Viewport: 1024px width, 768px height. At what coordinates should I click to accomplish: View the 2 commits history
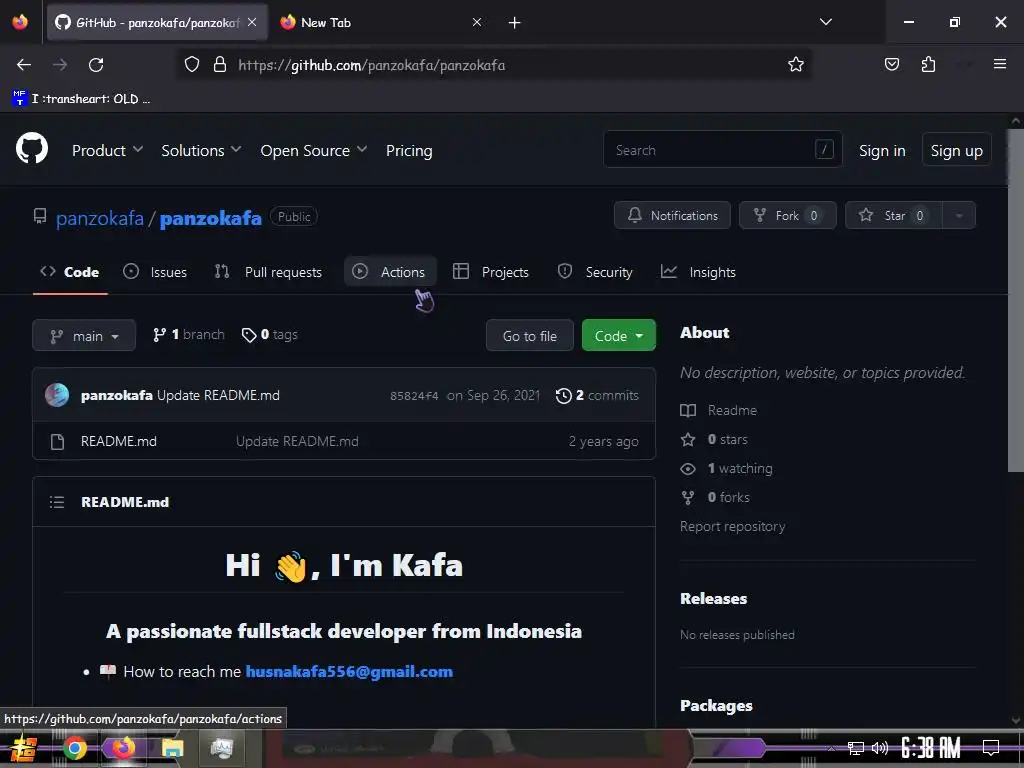(597, 395)
